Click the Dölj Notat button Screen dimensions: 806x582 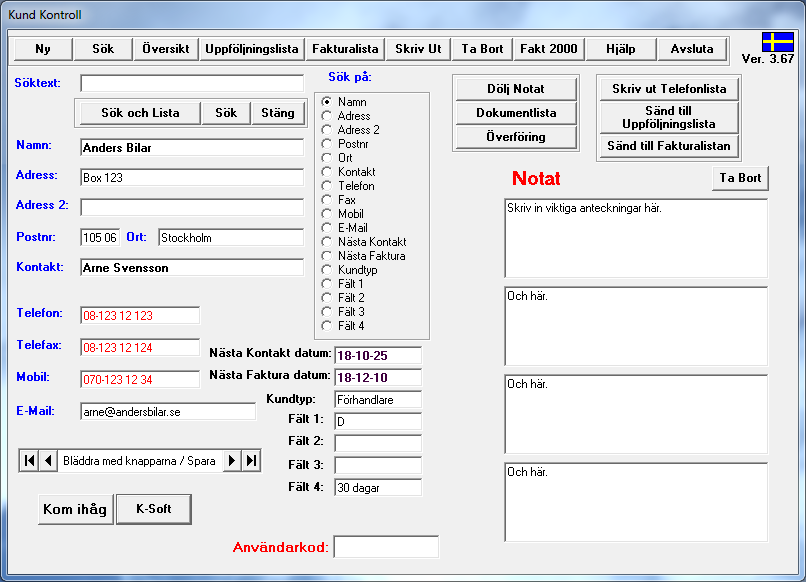click(516, 89)
